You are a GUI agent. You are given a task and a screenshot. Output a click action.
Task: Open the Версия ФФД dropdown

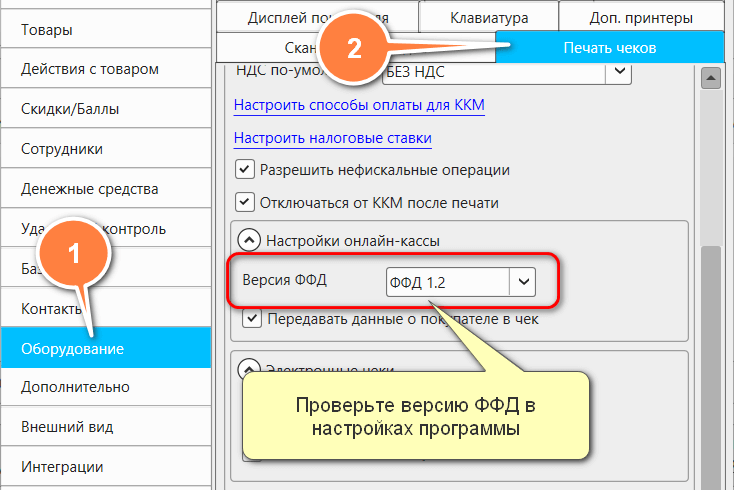[x=522, y=283]
